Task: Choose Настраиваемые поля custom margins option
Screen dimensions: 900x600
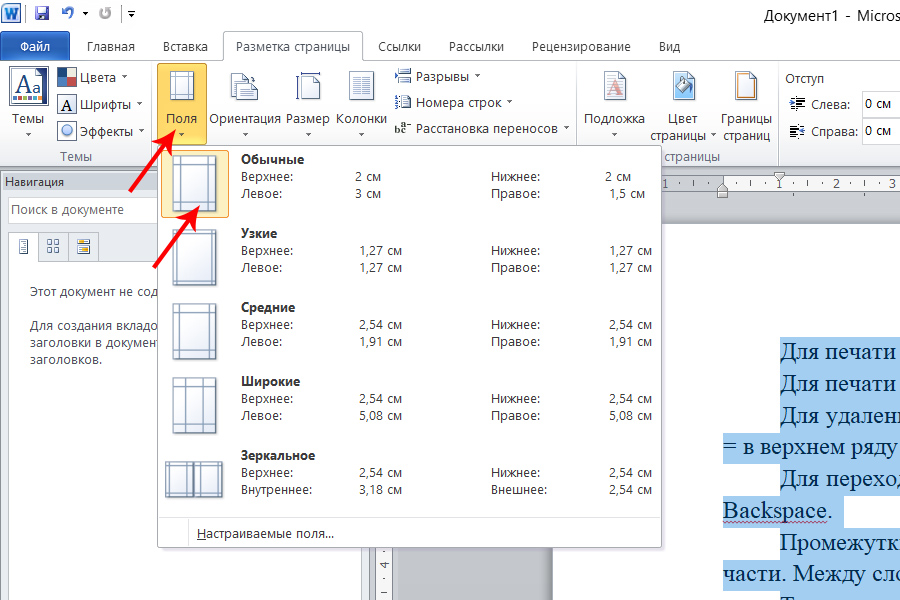Action: pos(266,534)
